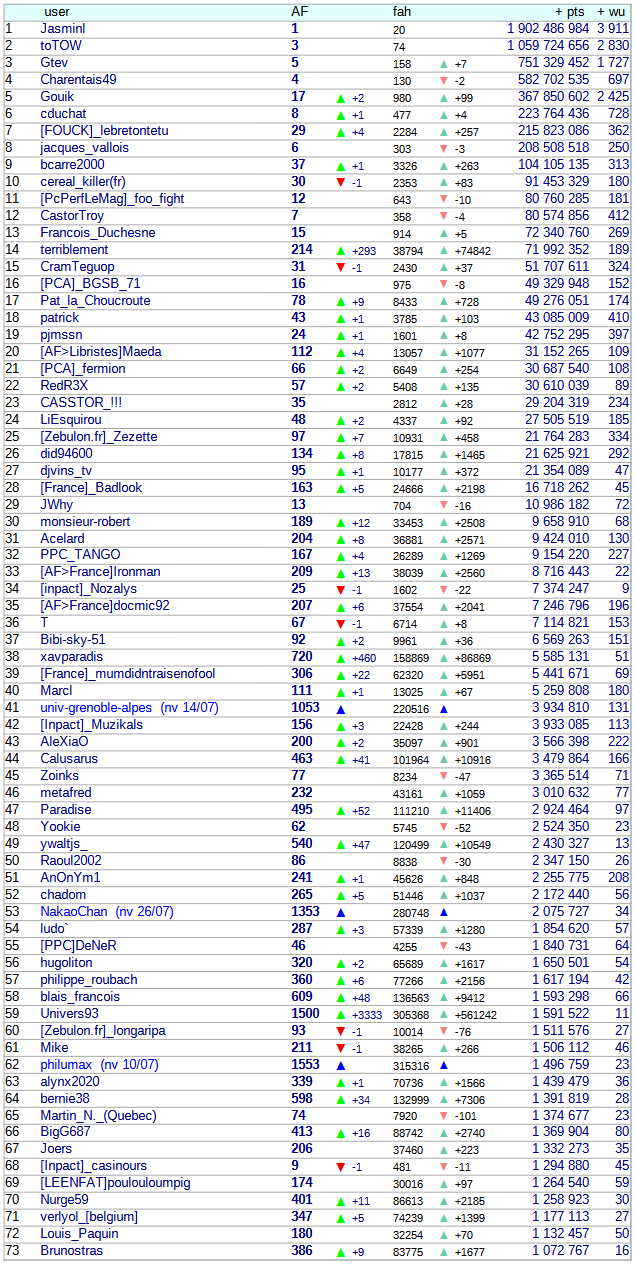Click the '+ pts' column header

pos(569,11)
